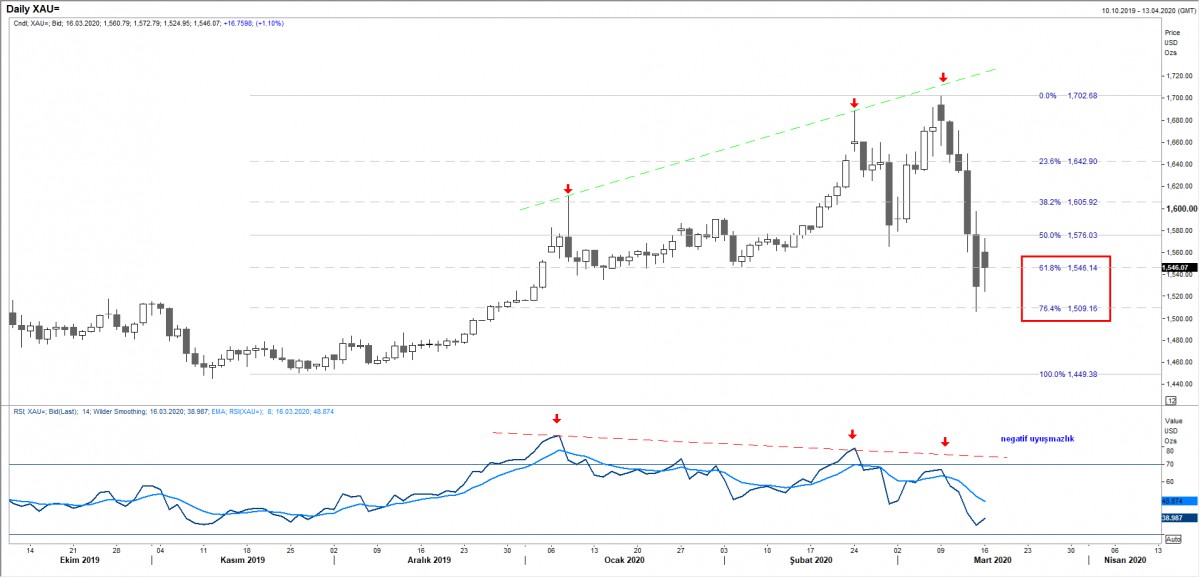The width and height of the screenshot is (1200, 578).
Task: Select the red arrow above the February 24 candle
Action: [854, 103]
